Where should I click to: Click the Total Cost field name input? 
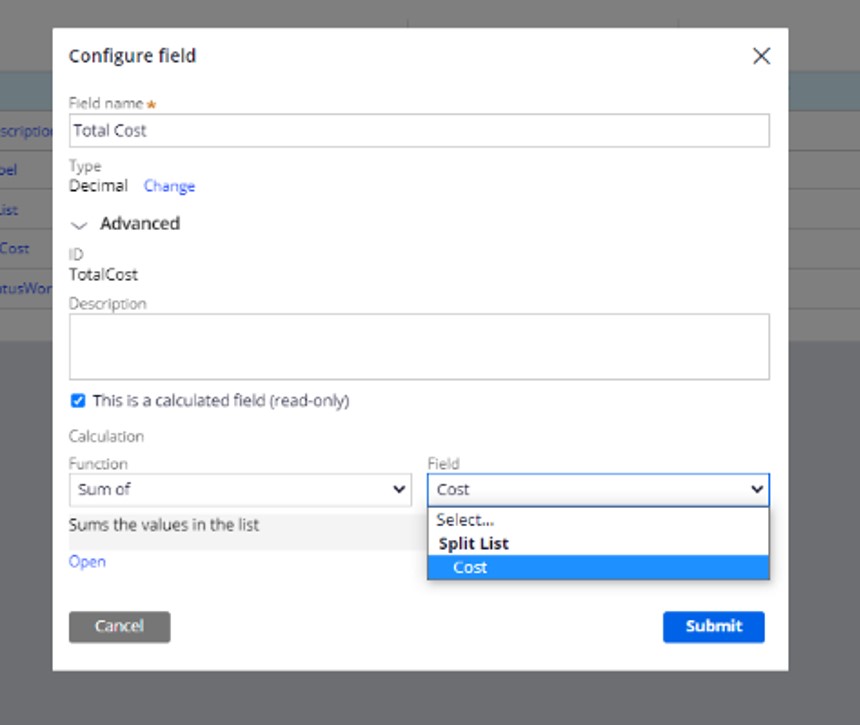420,130
